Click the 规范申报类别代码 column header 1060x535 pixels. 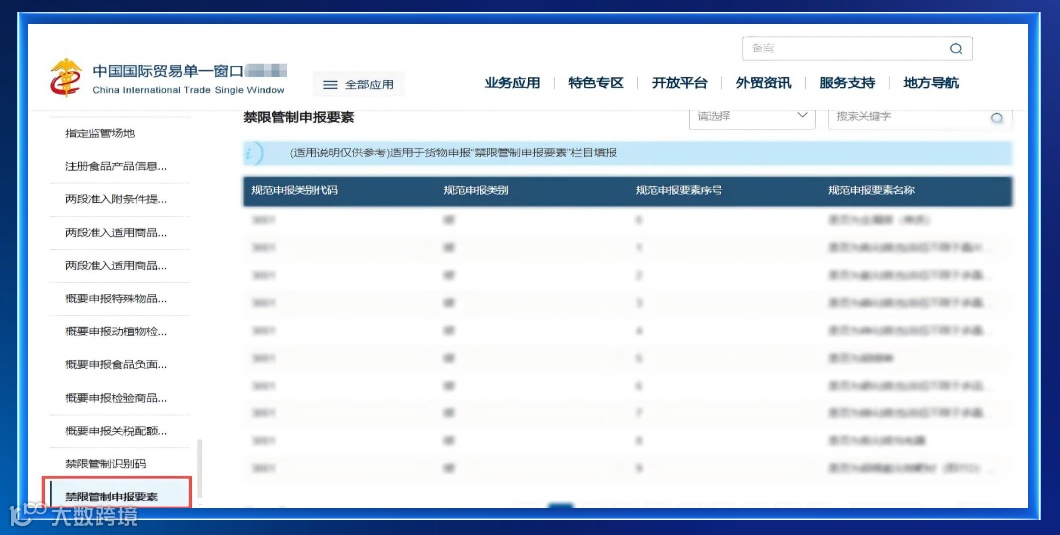[x=294, y=191]
